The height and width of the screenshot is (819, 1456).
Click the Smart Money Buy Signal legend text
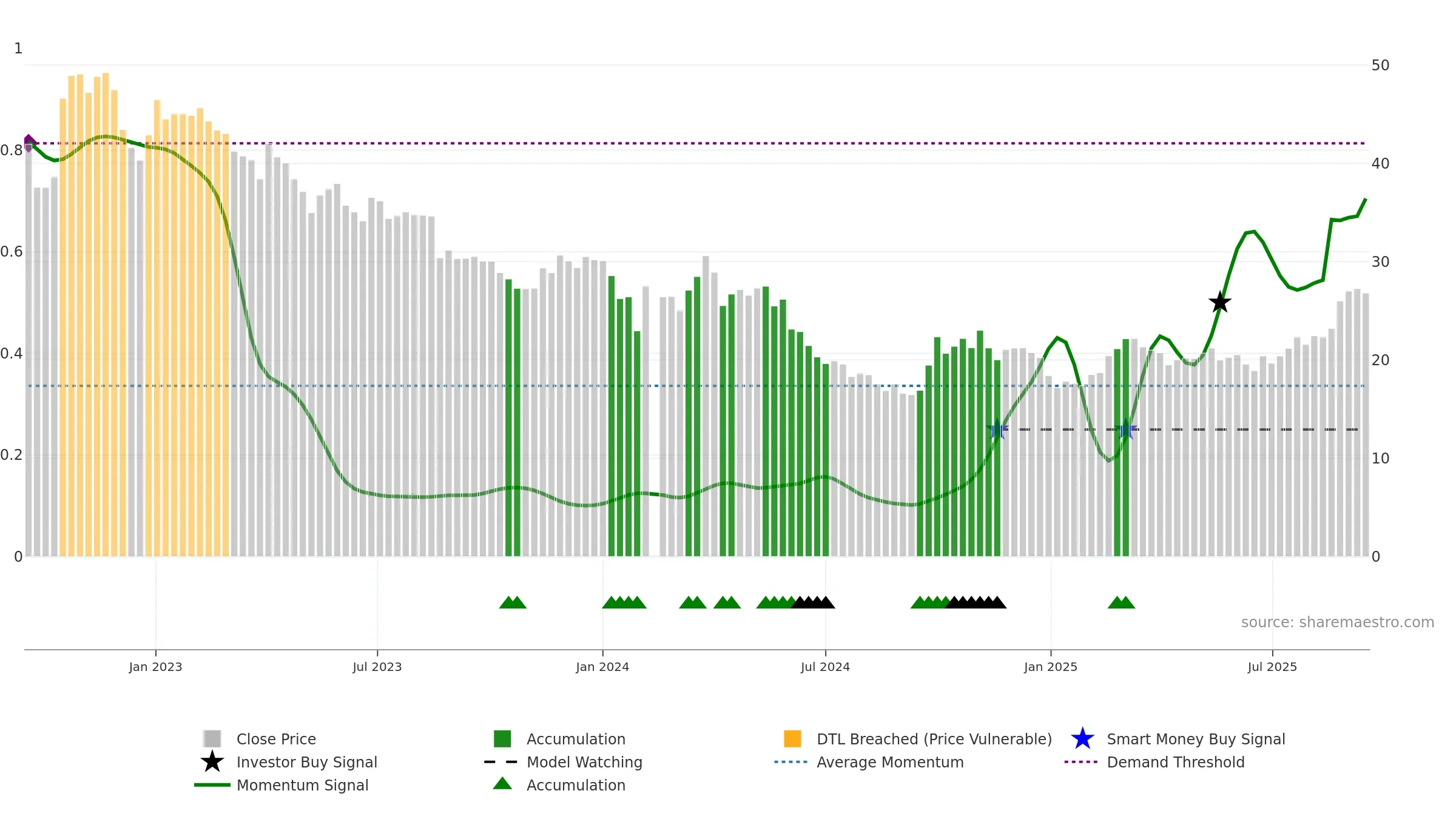click(1196, 739)
